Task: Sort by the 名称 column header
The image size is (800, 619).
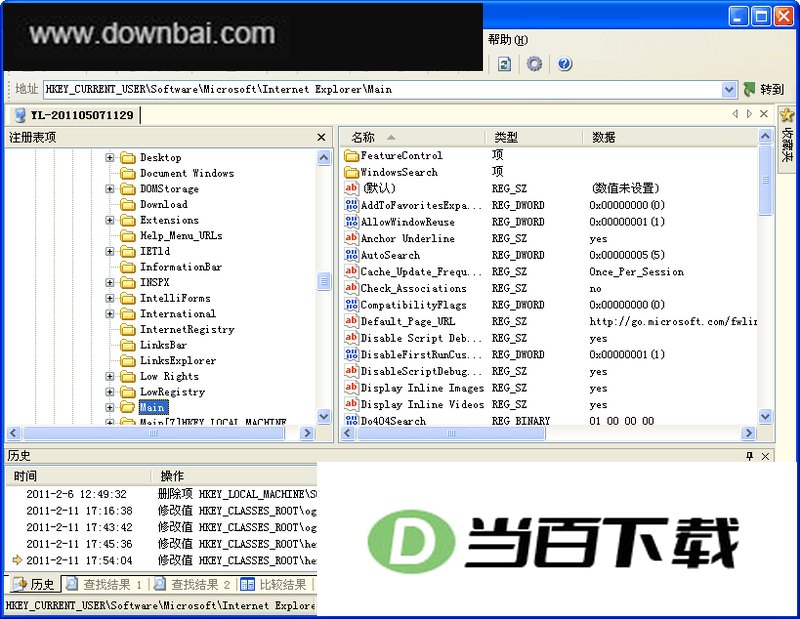Action: pyautogui.click(x=413, y=137)
